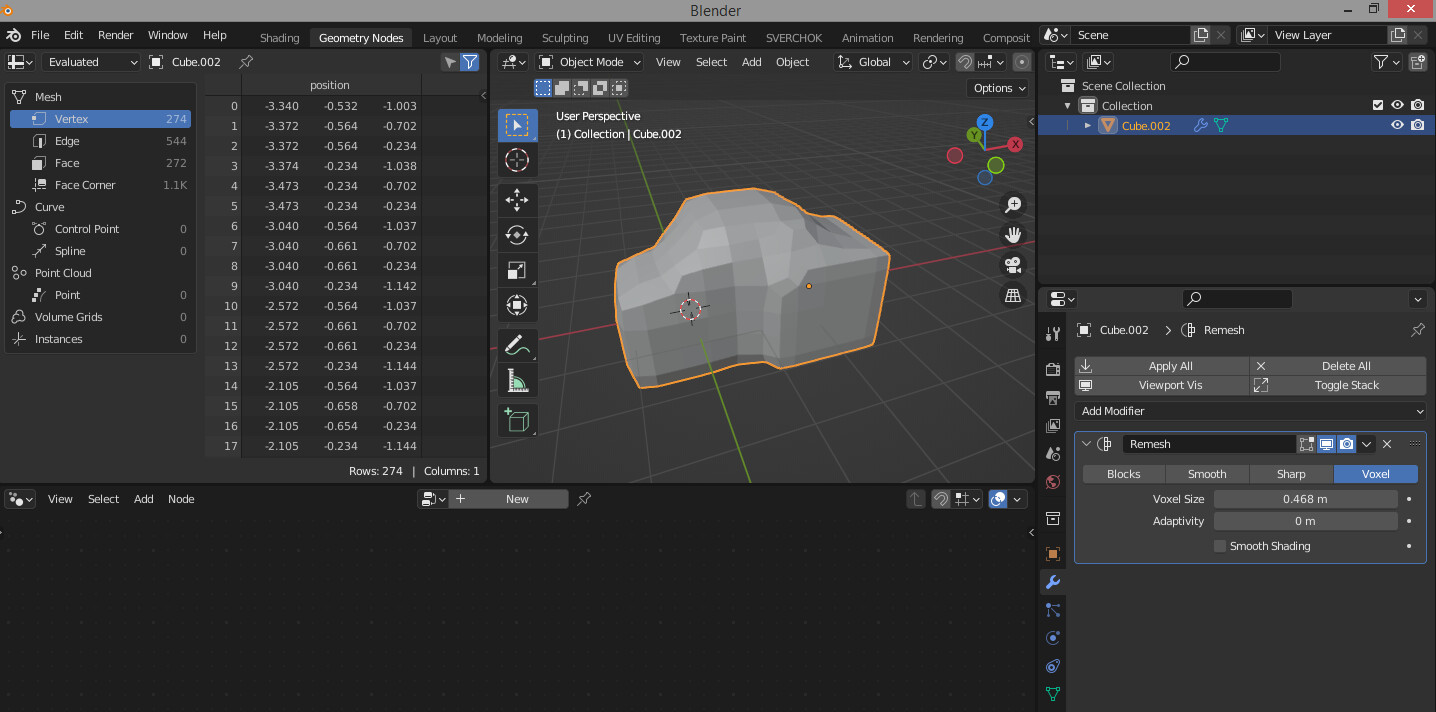
Task: Toggle spreadsheet Selected Only arrow button
Action: click(450, 62)
